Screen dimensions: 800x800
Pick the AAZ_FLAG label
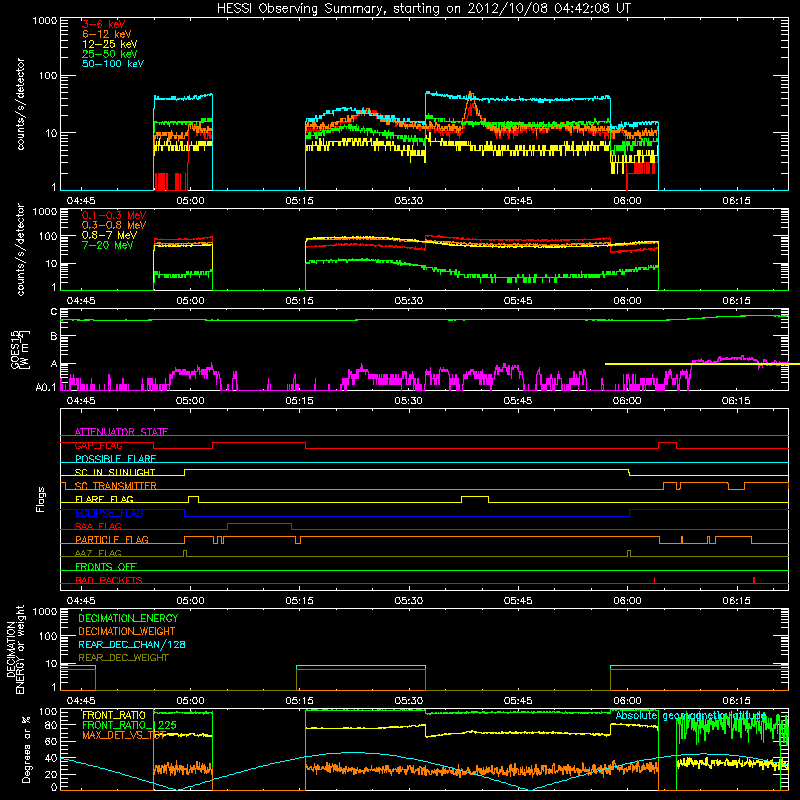[98, 553]
